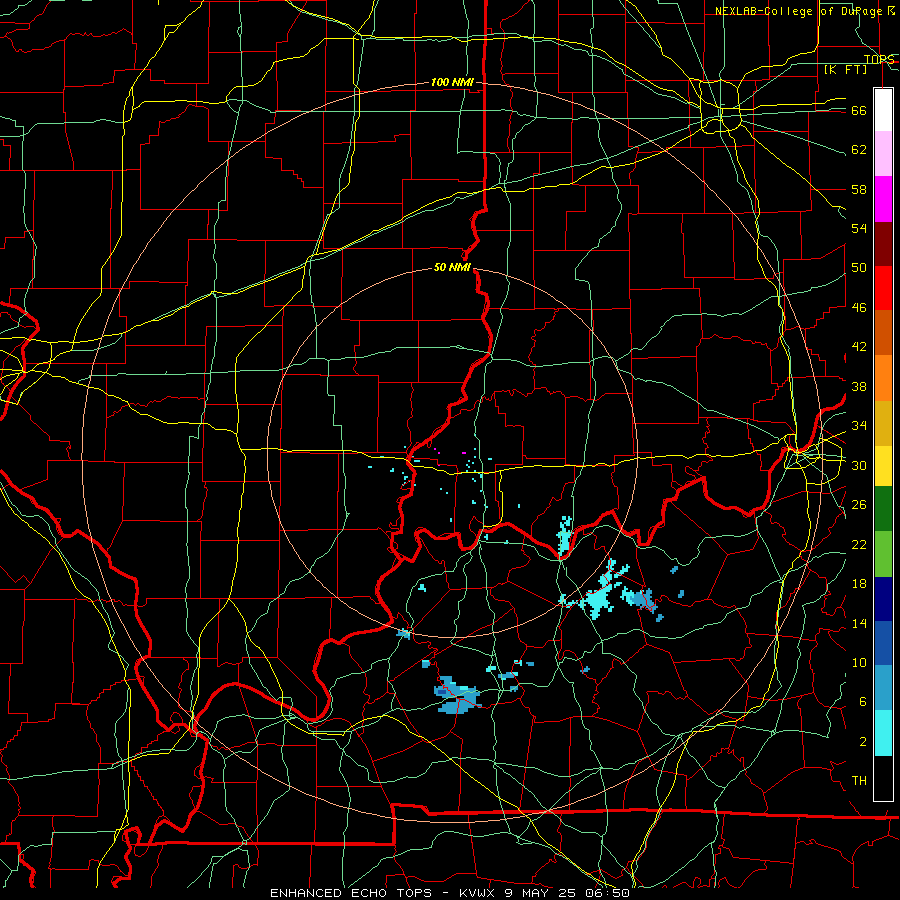
Task: Click the dark red (maroon) legend swatch
Action: coord(883,244)
